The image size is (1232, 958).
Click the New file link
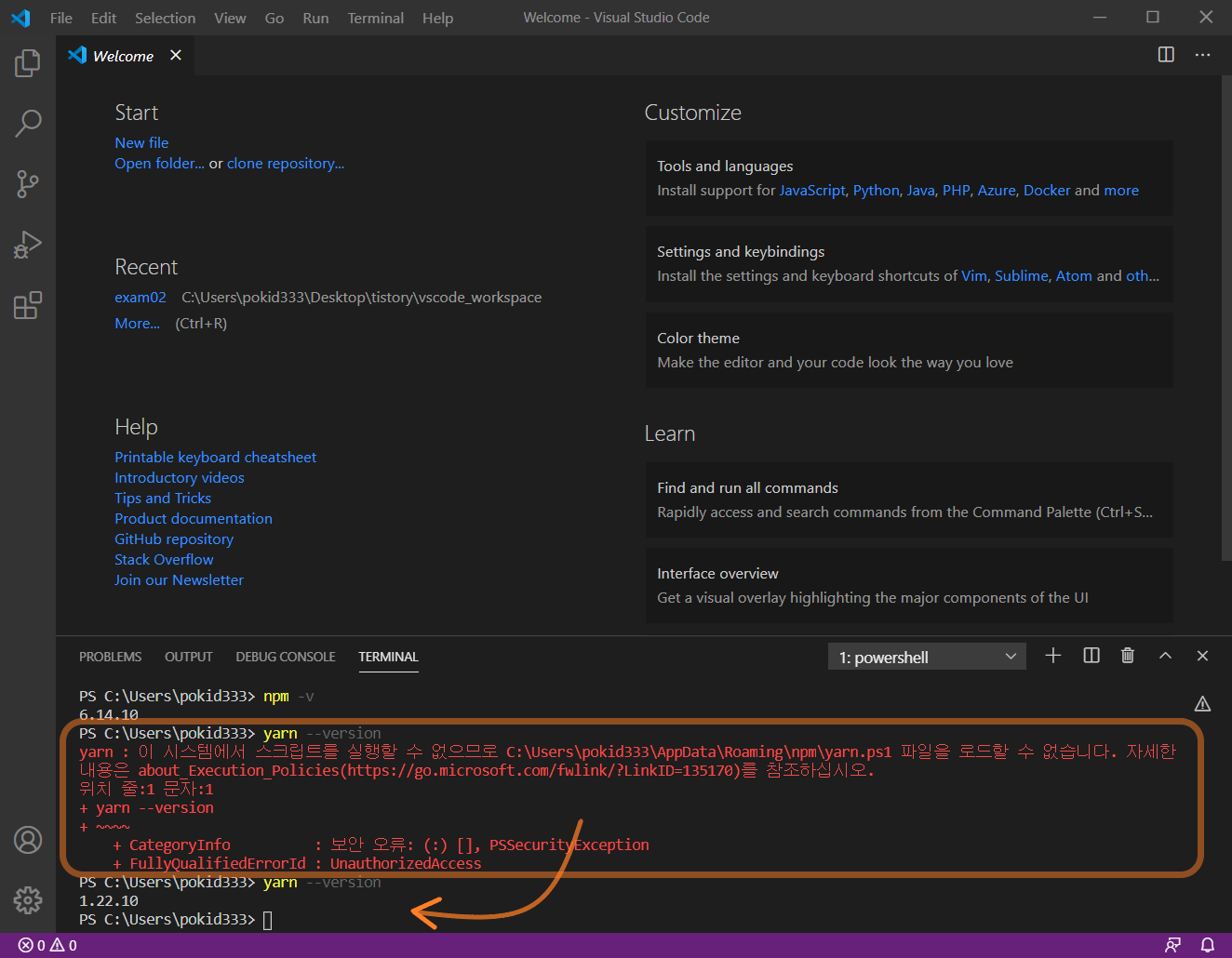(141, 142)
